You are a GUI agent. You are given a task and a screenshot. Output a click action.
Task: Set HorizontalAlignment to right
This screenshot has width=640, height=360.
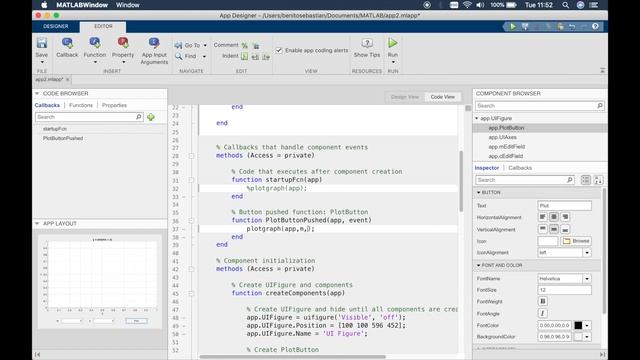(x=565, y=217)
